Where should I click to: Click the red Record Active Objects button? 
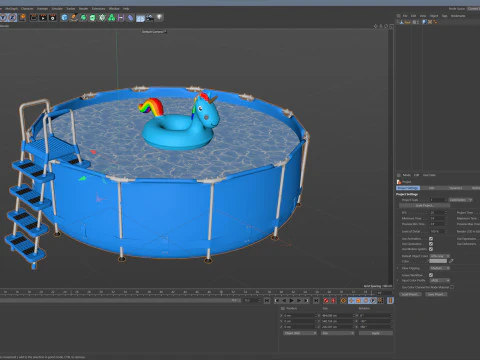click(x=326, y=301)
